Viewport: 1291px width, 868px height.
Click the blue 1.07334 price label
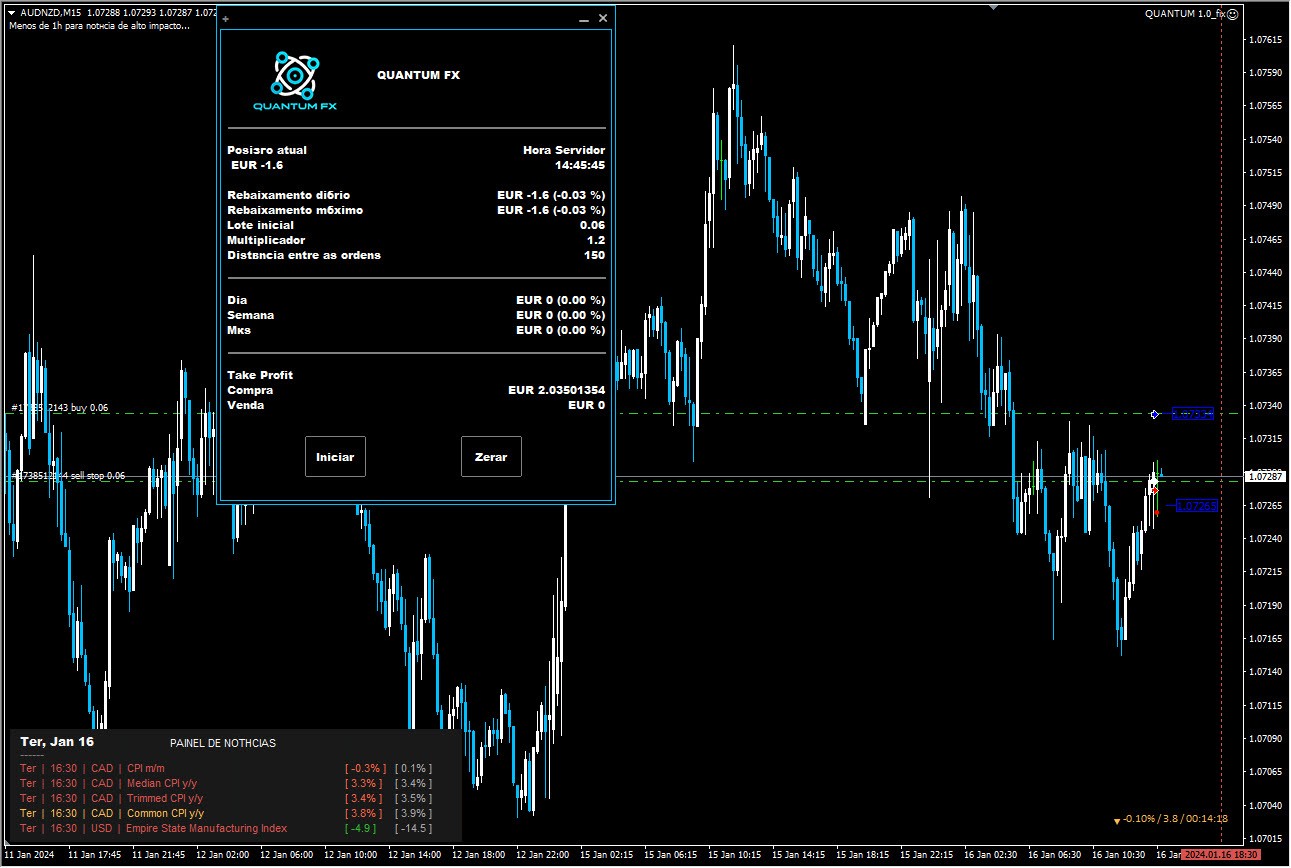tap(1192, 413)
